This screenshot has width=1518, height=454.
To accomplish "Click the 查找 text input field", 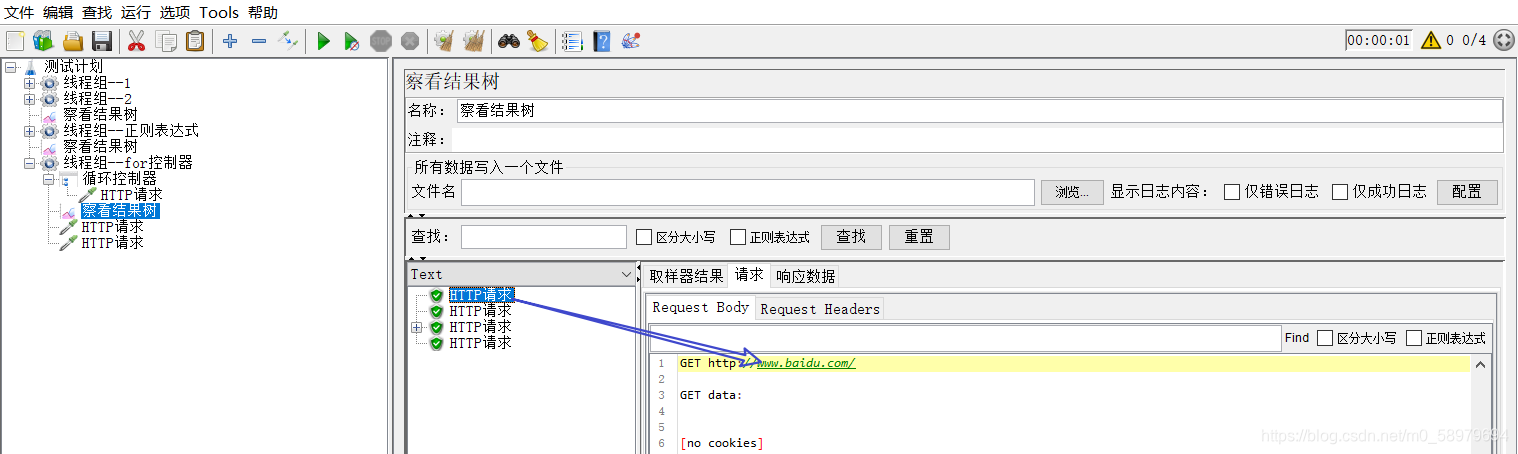I will (543, 237).
